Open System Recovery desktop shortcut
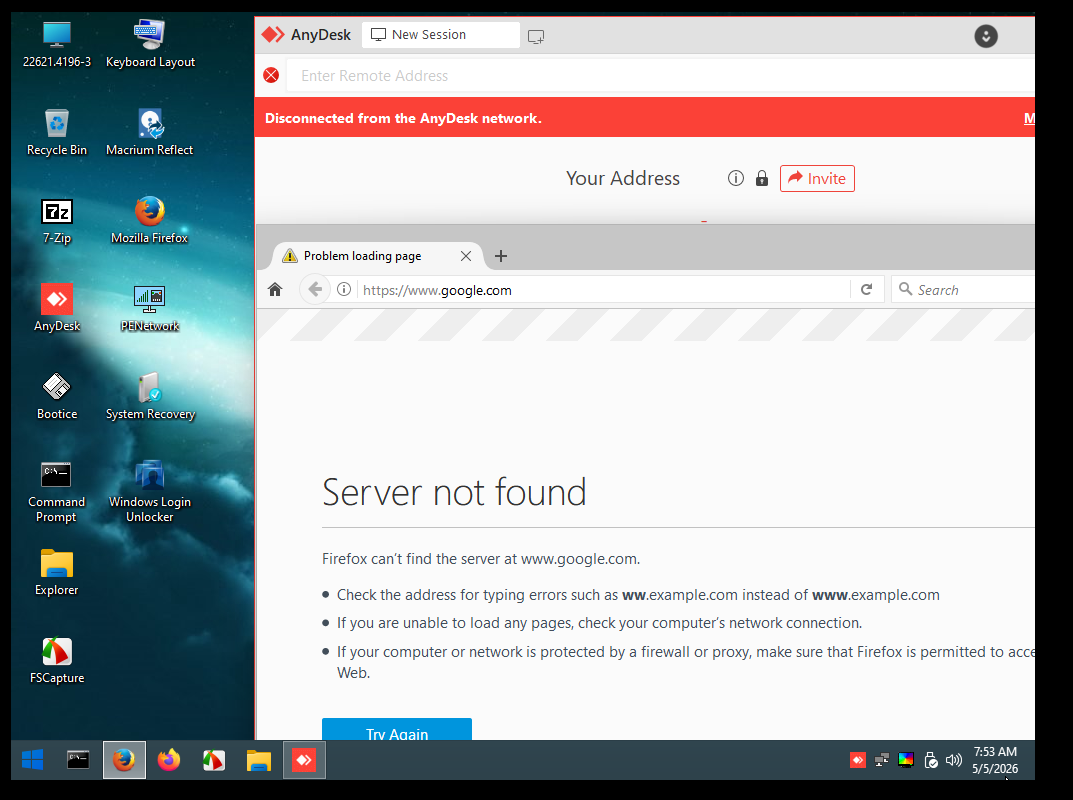The height and width of the screenshot is (800, 1073). [150, 396]
